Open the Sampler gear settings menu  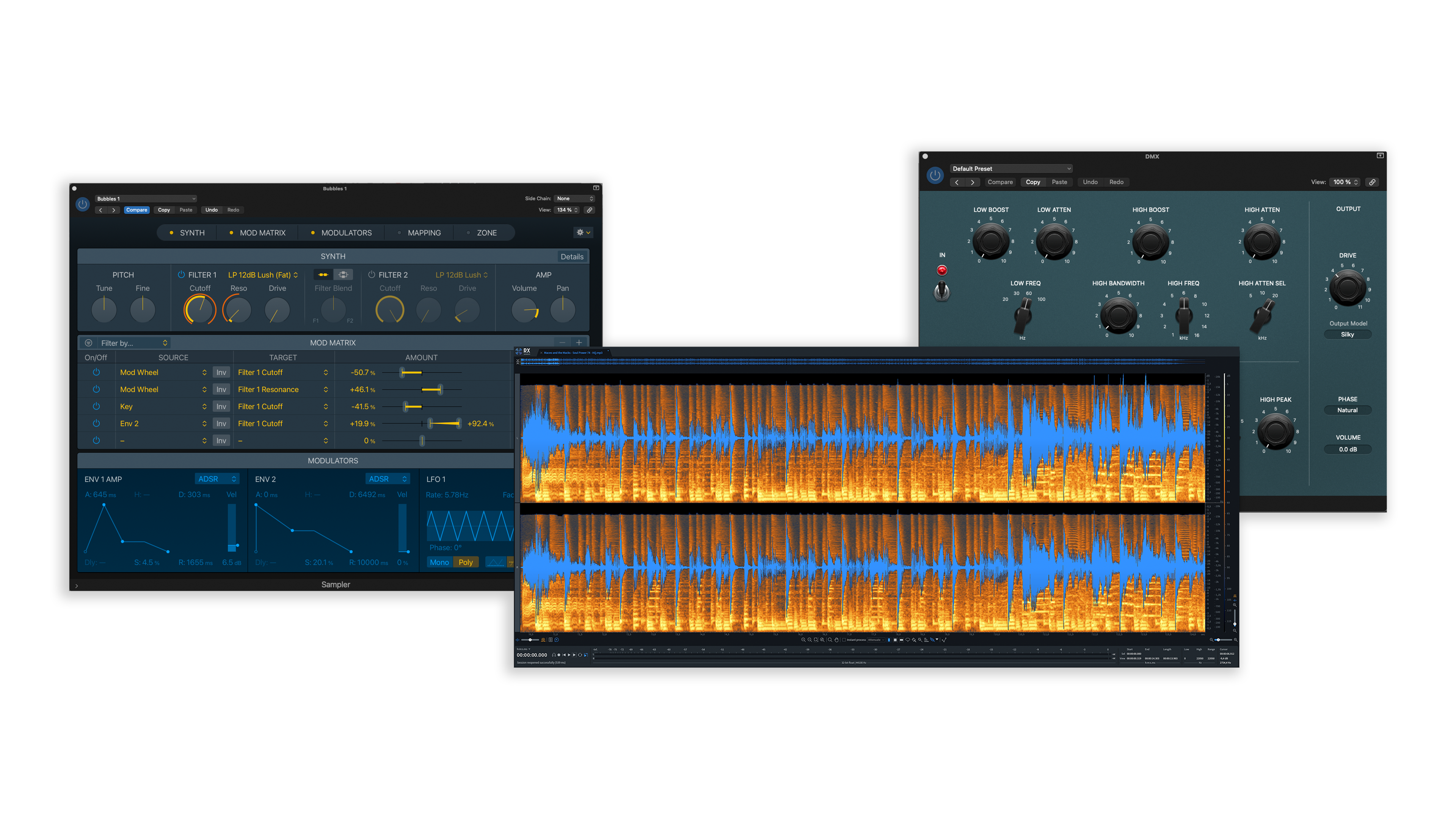(x=583, y=232)
